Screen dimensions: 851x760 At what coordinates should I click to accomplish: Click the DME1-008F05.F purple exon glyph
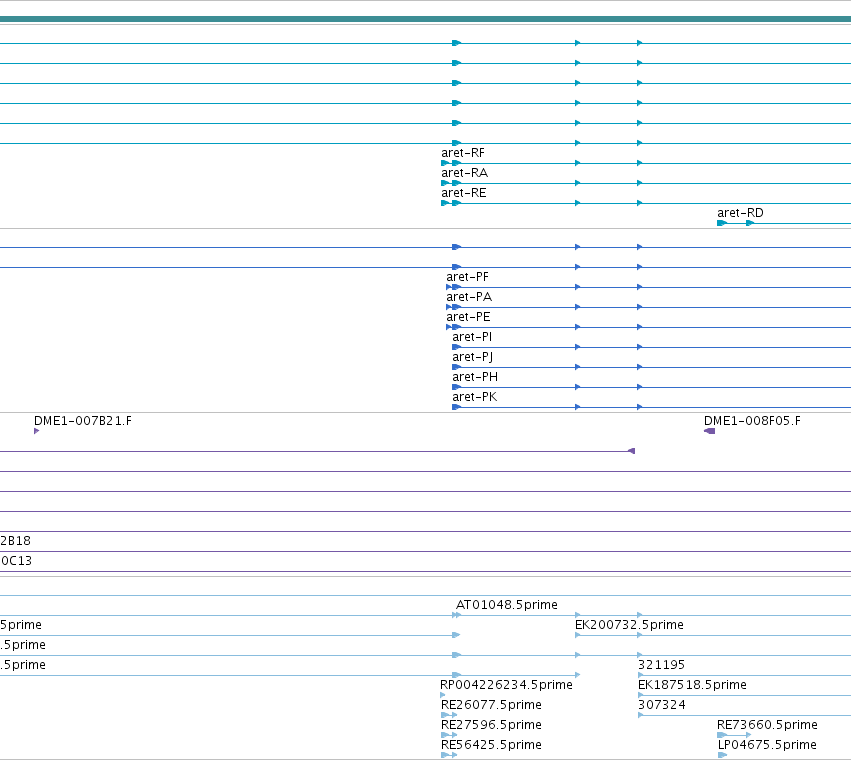coord(709,431)
